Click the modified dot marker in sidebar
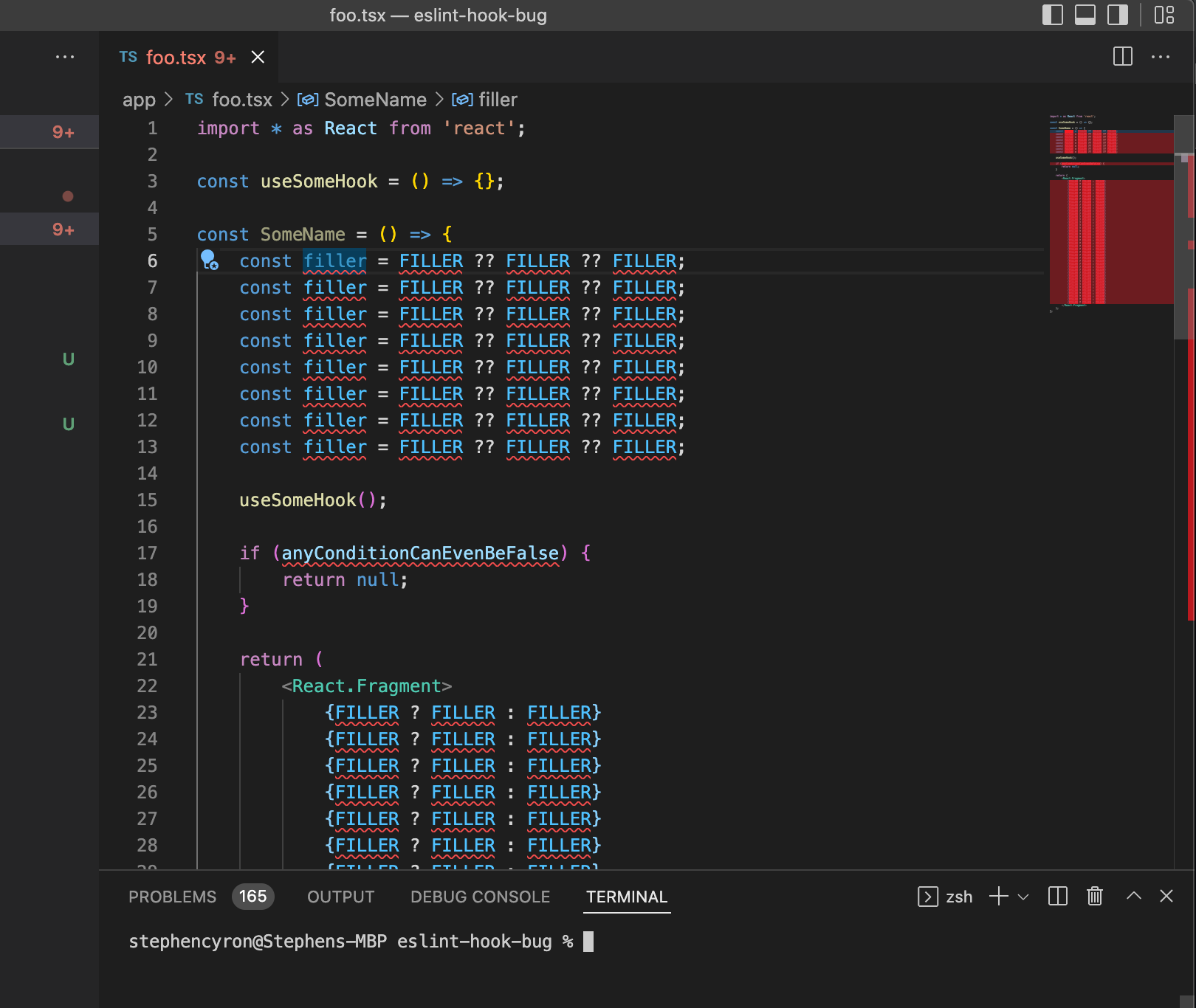This screenshot has width=1196, height=1008. tap(68, 196)
